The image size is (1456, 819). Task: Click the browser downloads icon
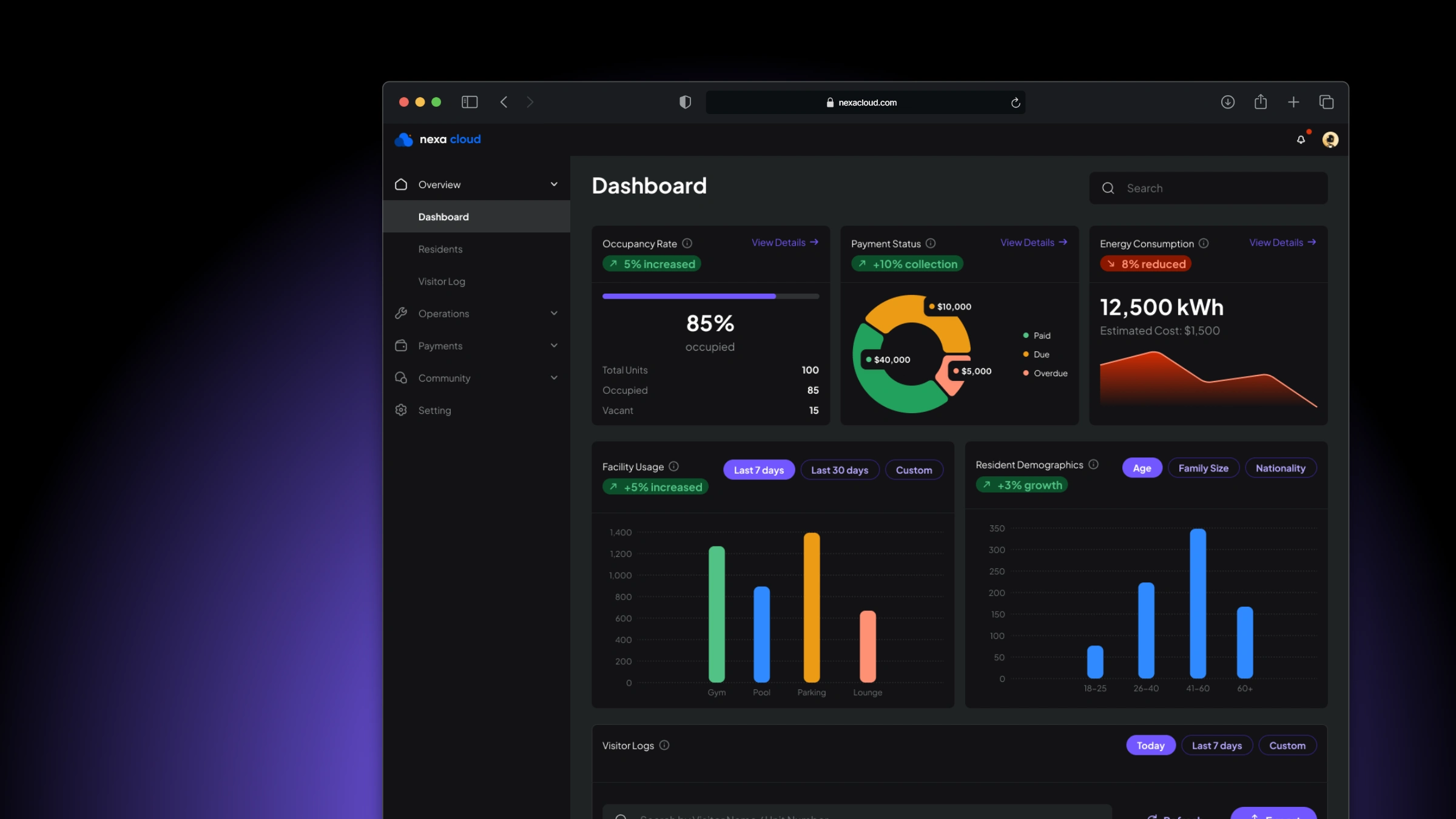pos(1227,102)
